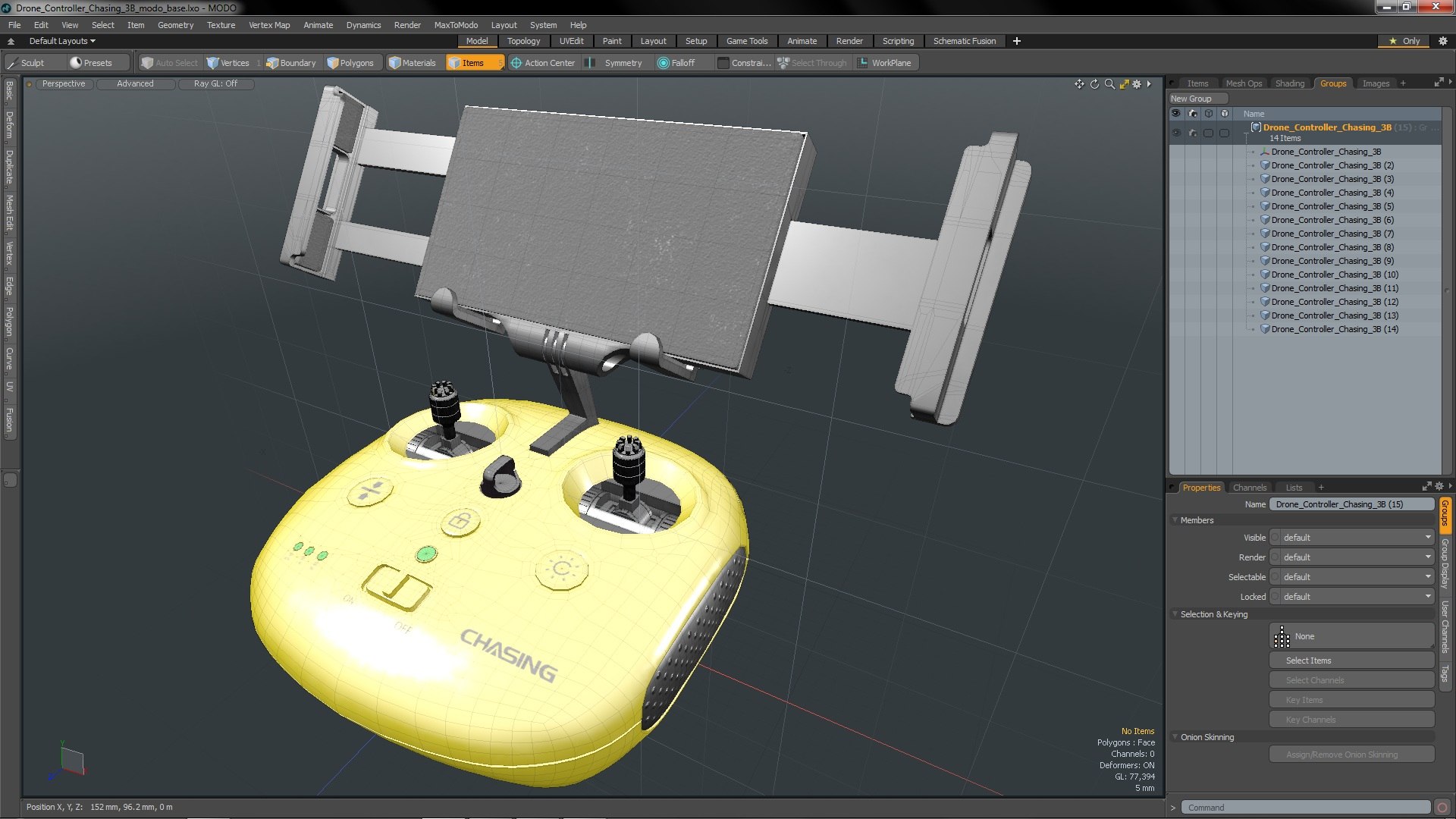Click the New Group button
Viewport: 1456px width, 819px height.
click(x=1198, y=99)
